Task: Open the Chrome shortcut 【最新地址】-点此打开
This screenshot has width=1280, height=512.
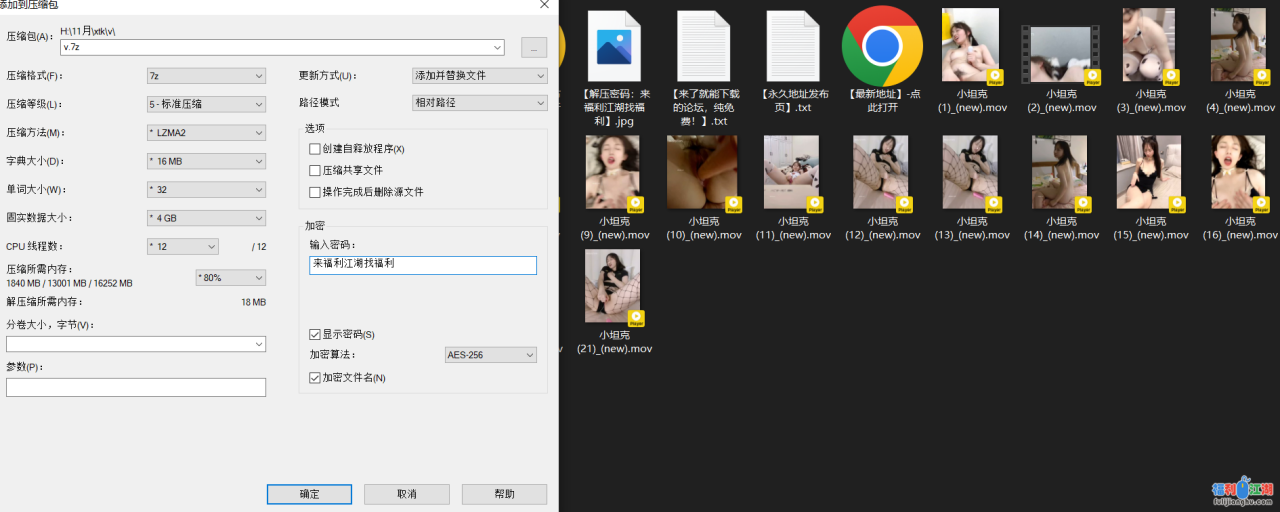Action: [x=881, y=47]
